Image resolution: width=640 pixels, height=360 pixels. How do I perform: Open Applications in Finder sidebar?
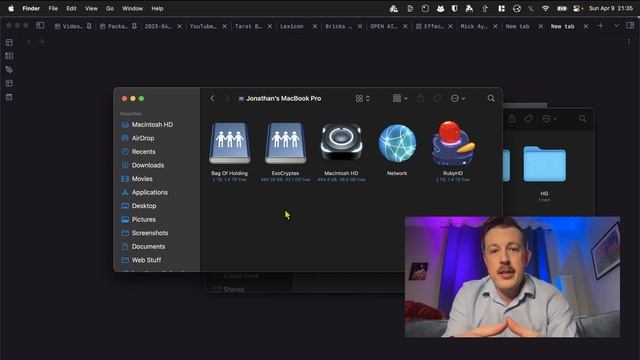(145, 192)
